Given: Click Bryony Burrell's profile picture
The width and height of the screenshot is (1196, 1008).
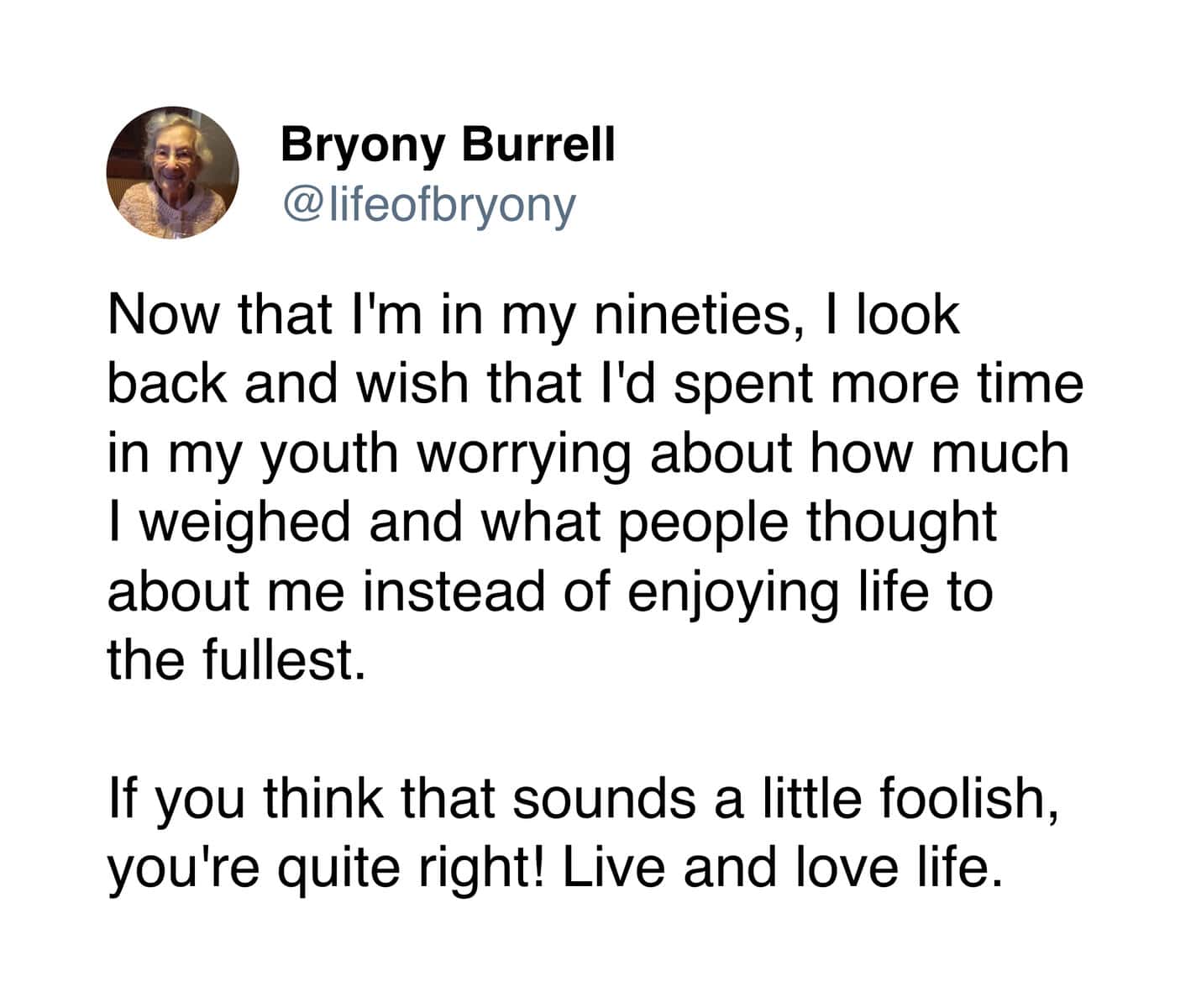Looking at the screenshot, I should (172, 172).
